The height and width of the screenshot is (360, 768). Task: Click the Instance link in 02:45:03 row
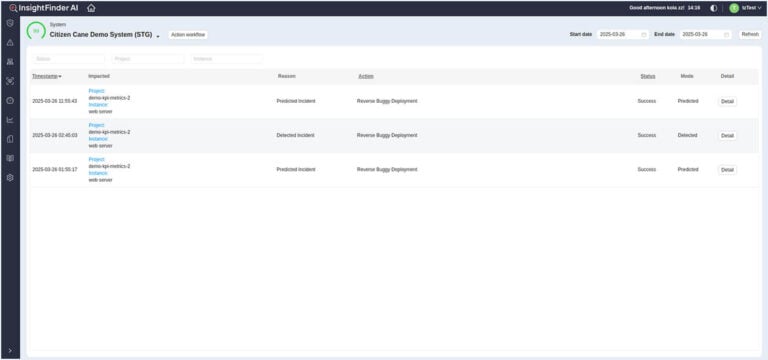(98, 139)
